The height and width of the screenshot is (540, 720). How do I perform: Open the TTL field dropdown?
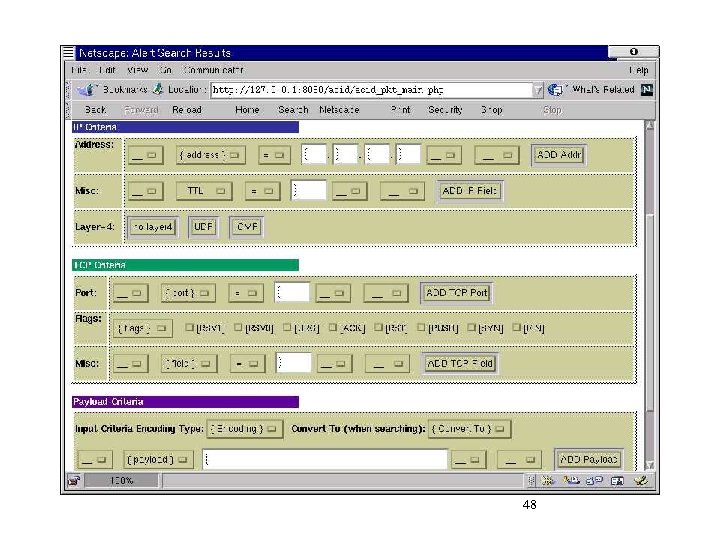204,191
